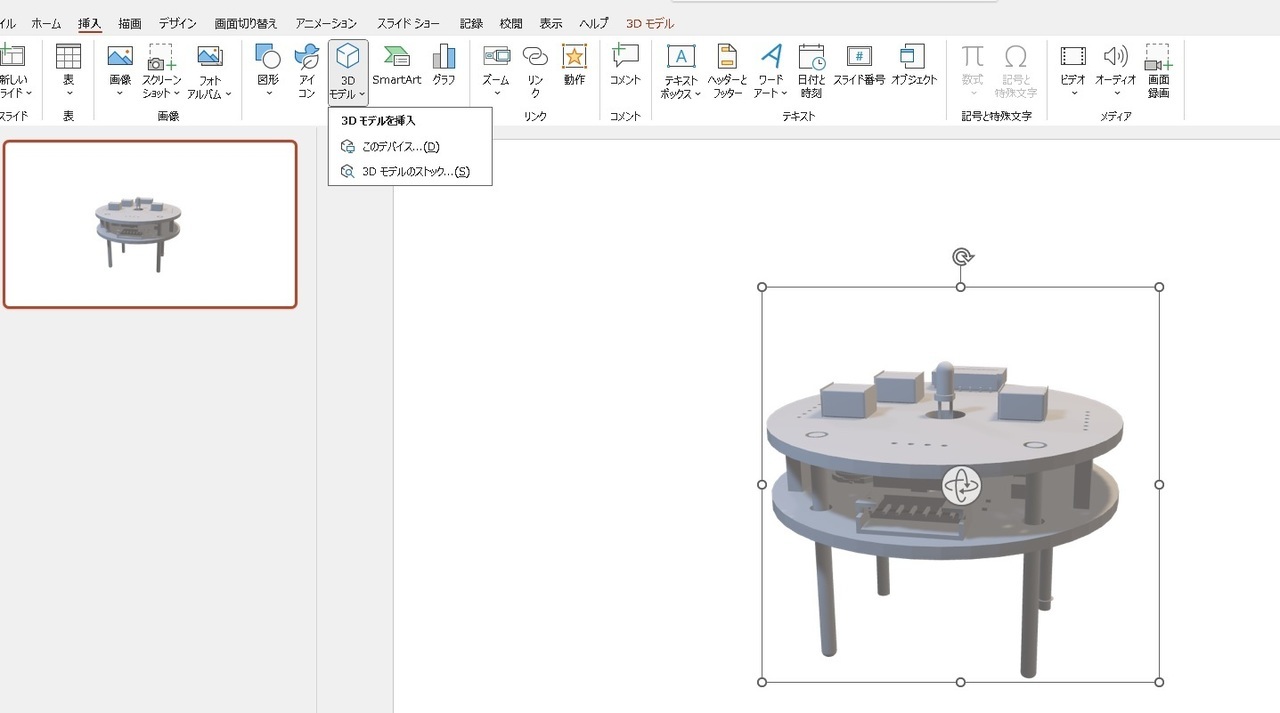Click the 画像 insert picture icon
This screenshot has width=1280, height=713.
120,56
